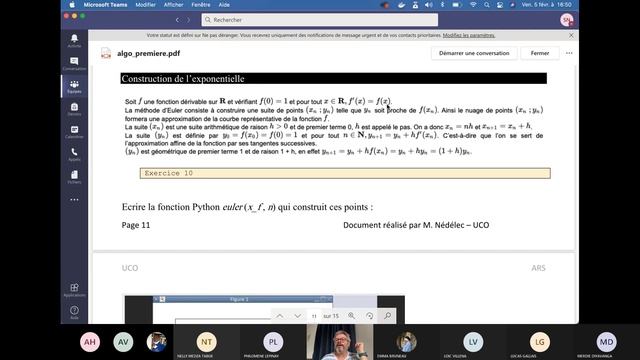Click the Page 11 footer text
640x360 pixels.
click(136, 225)
